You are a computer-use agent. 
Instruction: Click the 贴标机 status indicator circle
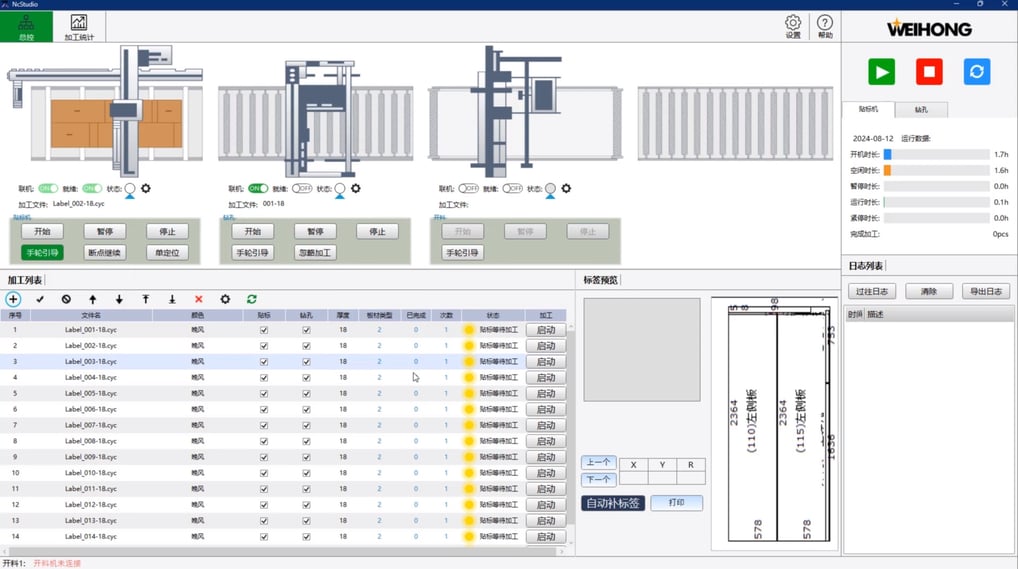coord(130,189)
